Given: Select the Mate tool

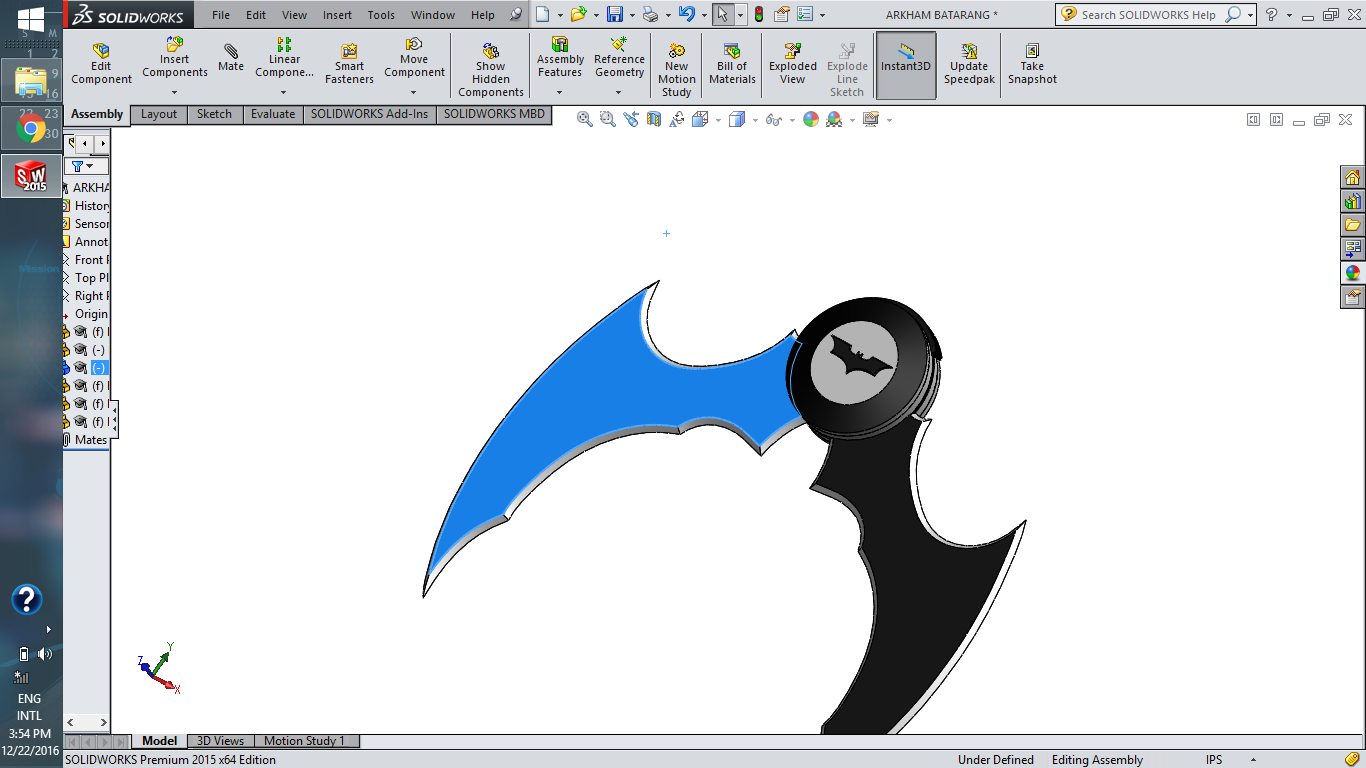Looking at the screenshot, I should (231, 58).
